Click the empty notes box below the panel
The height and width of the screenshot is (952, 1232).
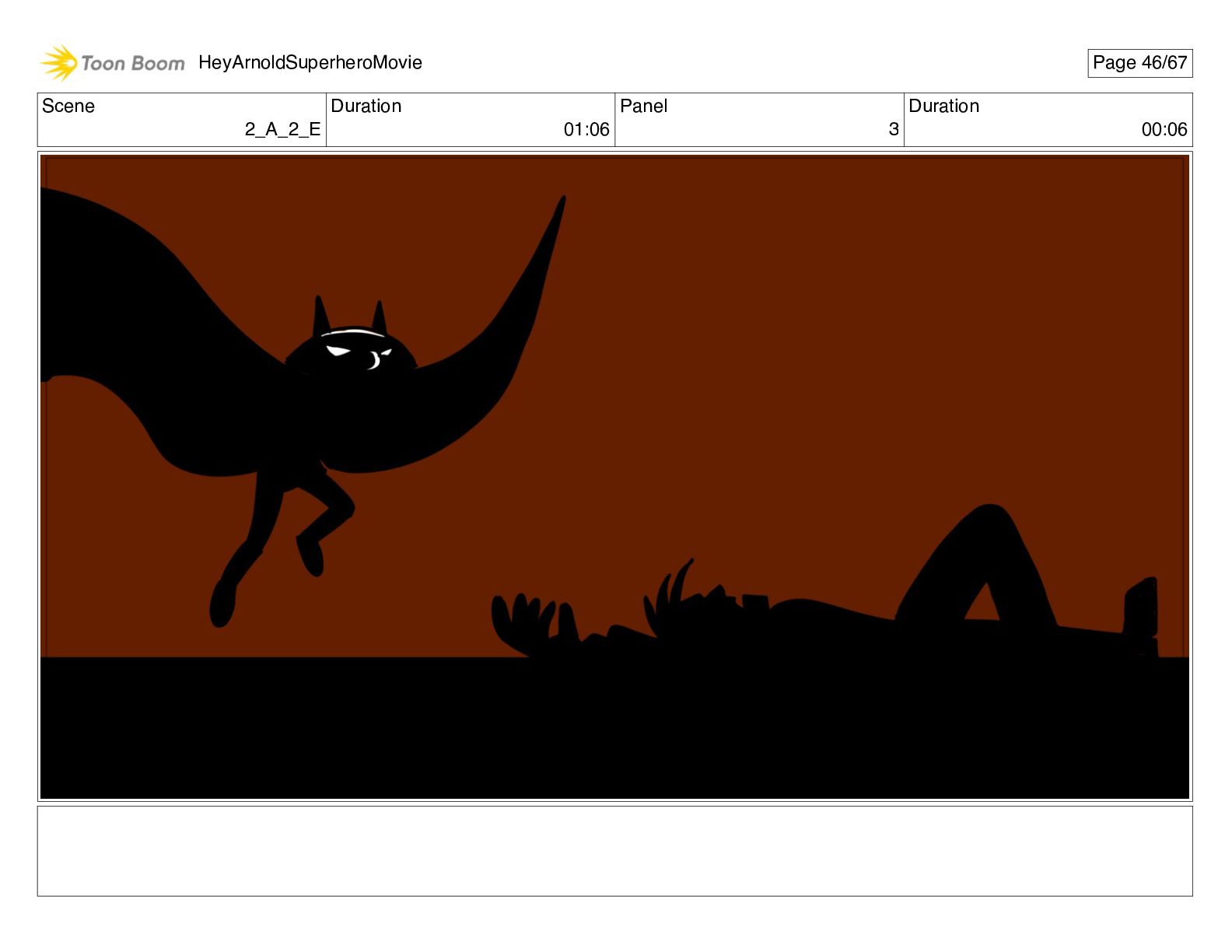[614, 851]
